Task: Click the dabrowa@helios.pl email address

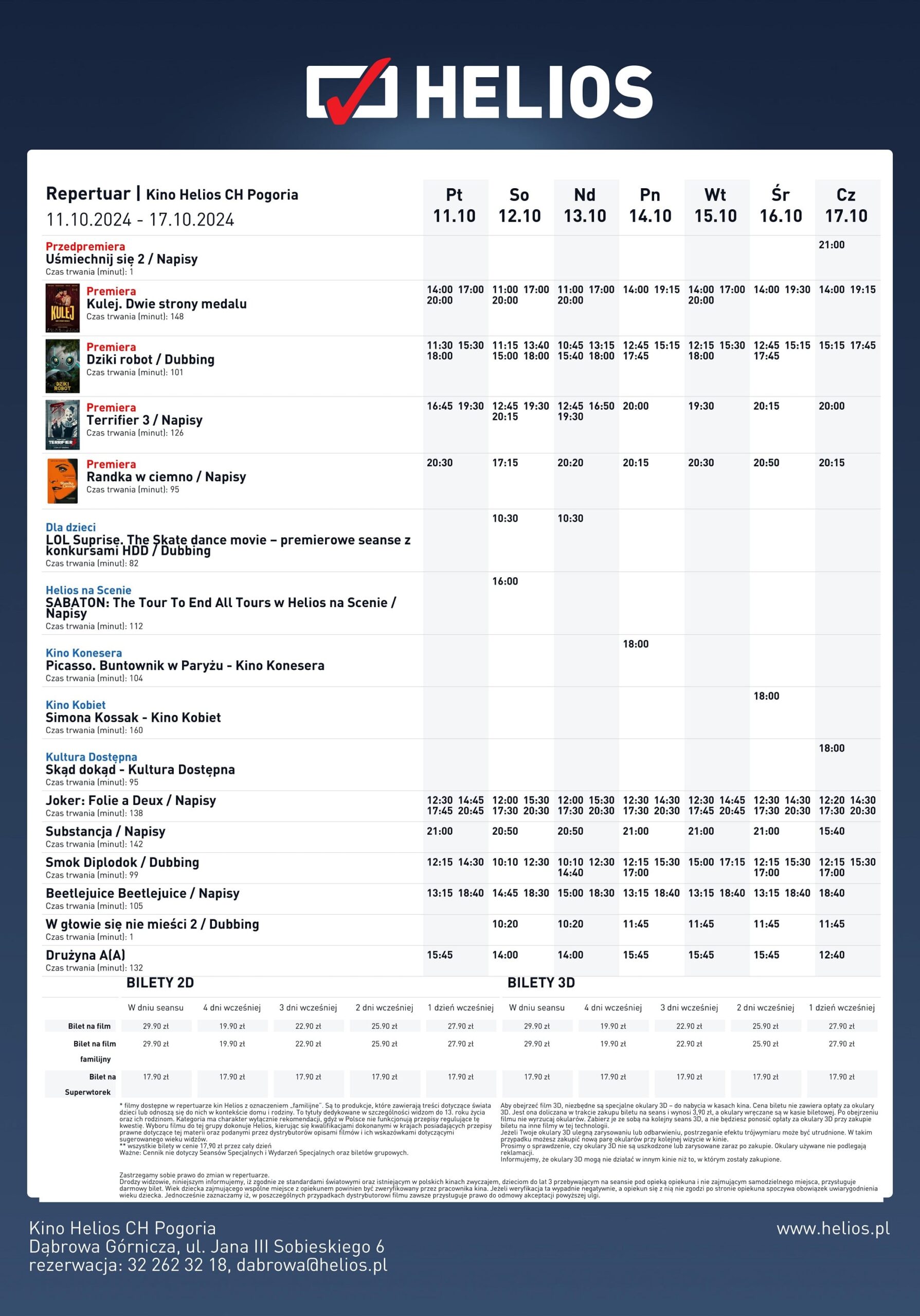Action: (x=312, y=1265)
